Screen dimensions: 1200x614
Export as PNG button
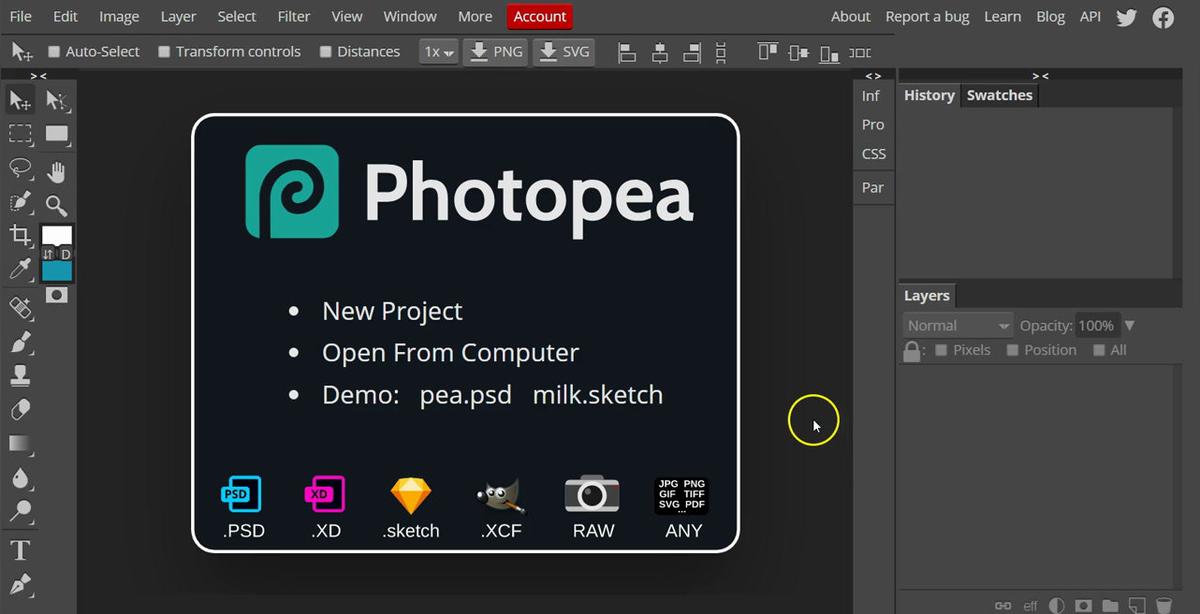tap(495, 52)
